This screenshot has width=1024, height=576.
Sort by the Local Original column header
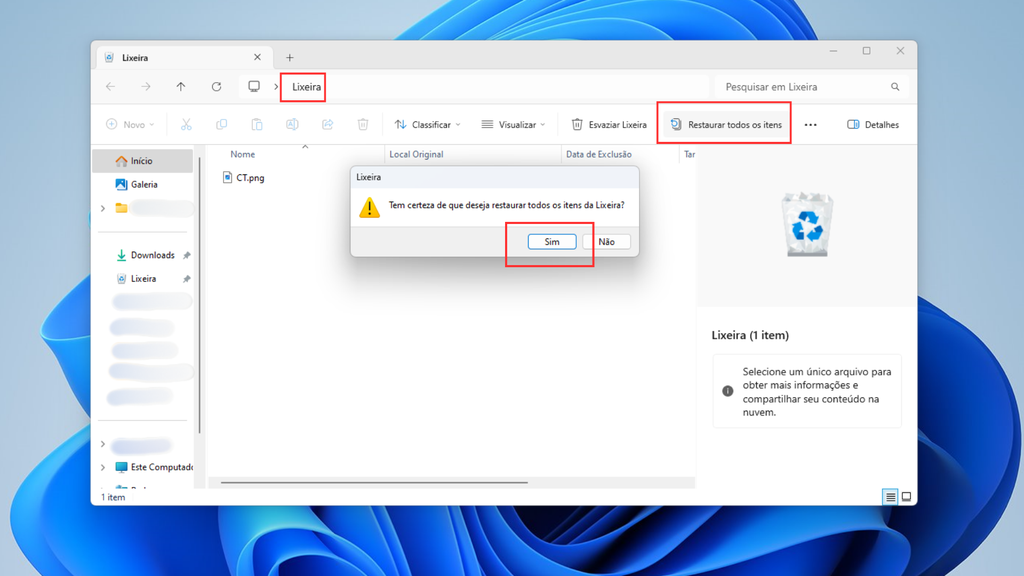point(416,154)
